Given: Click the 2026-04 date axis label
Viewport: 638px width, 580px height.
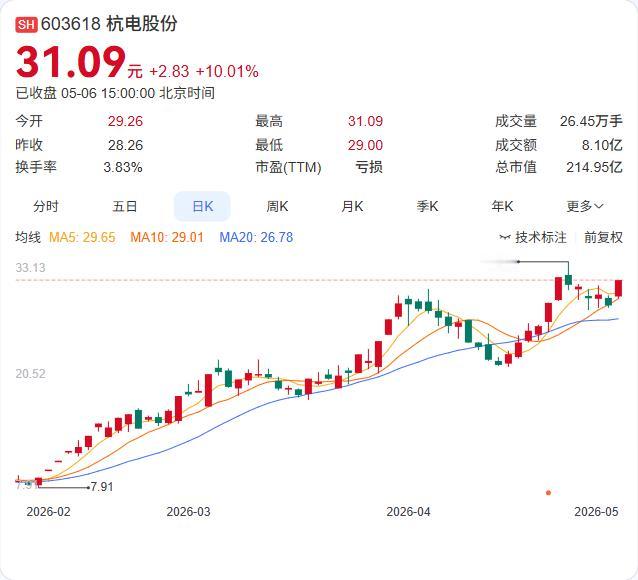Looking at the screenshot, I should pos(408,512).
